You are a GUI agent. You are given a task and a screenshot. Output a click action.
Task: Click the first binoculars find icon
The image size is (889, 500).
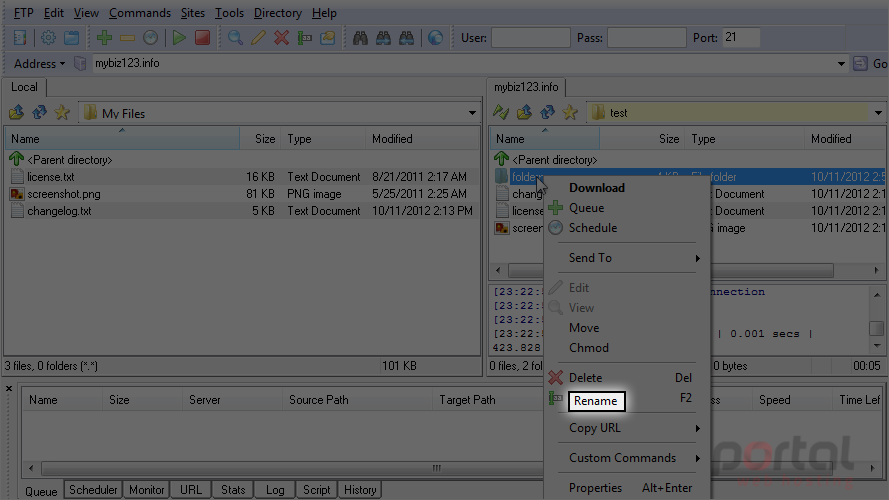pyautogui.click(x=360, y=38)
